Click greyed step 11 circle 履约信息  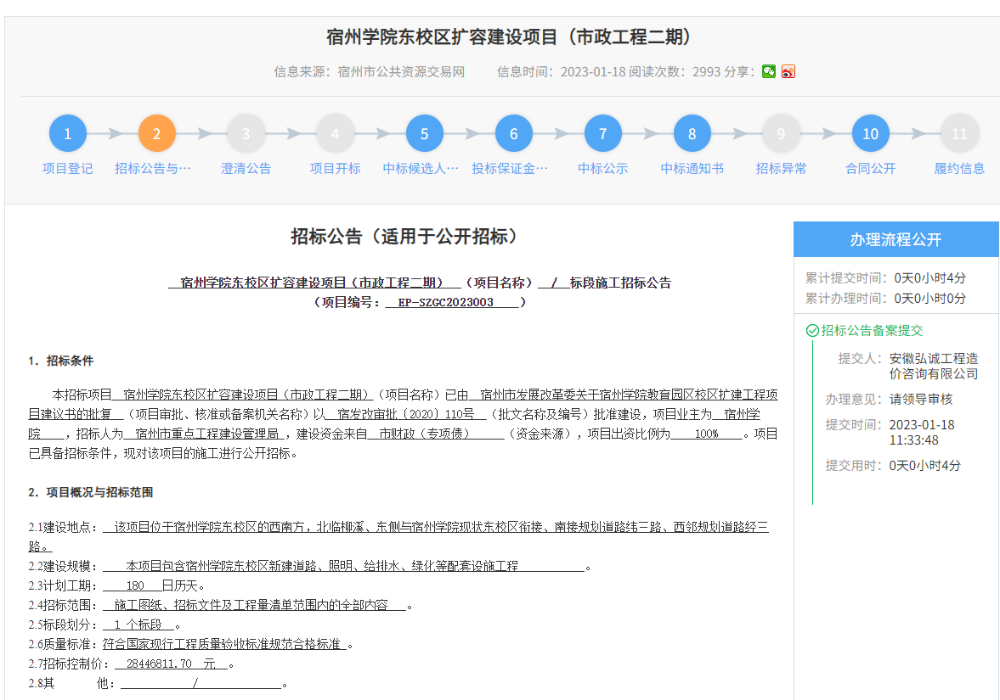point(960,133)
